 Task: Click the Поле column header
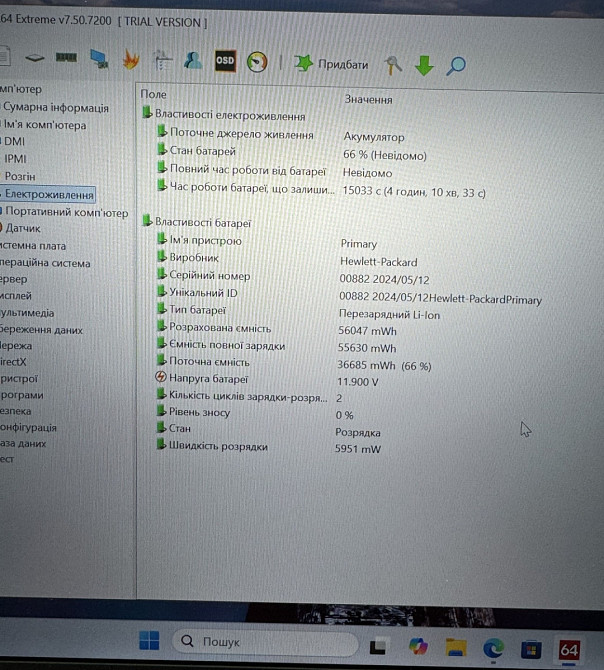point(154,94)
